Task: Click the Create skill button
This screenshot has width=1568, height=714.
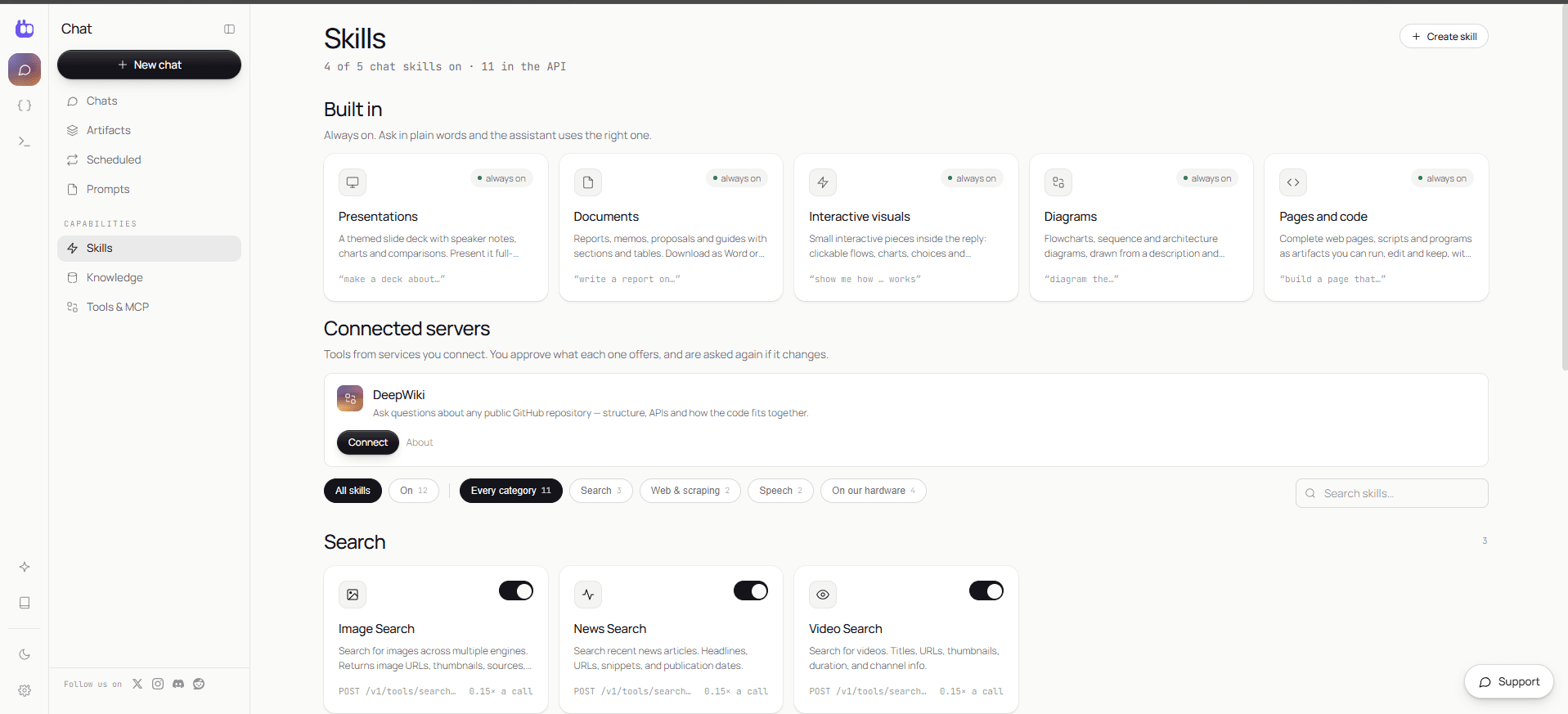Action: 1444,36
